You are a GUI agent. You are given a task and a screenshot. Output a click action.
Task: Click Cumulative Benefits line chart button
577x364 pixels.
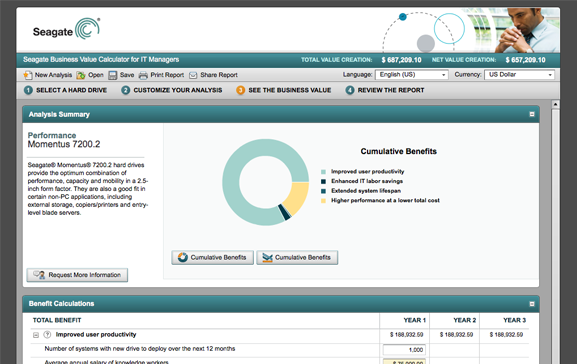297,258
